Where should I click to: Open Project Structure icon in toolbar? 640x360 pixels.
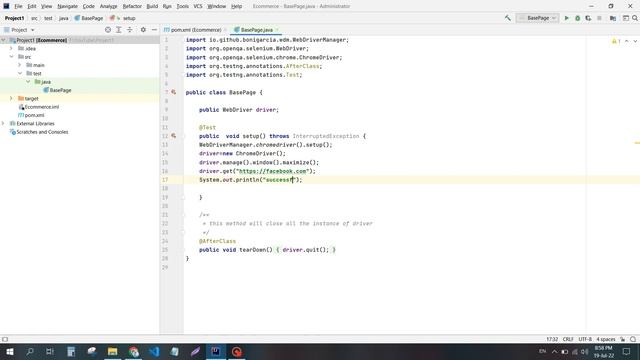613,18
